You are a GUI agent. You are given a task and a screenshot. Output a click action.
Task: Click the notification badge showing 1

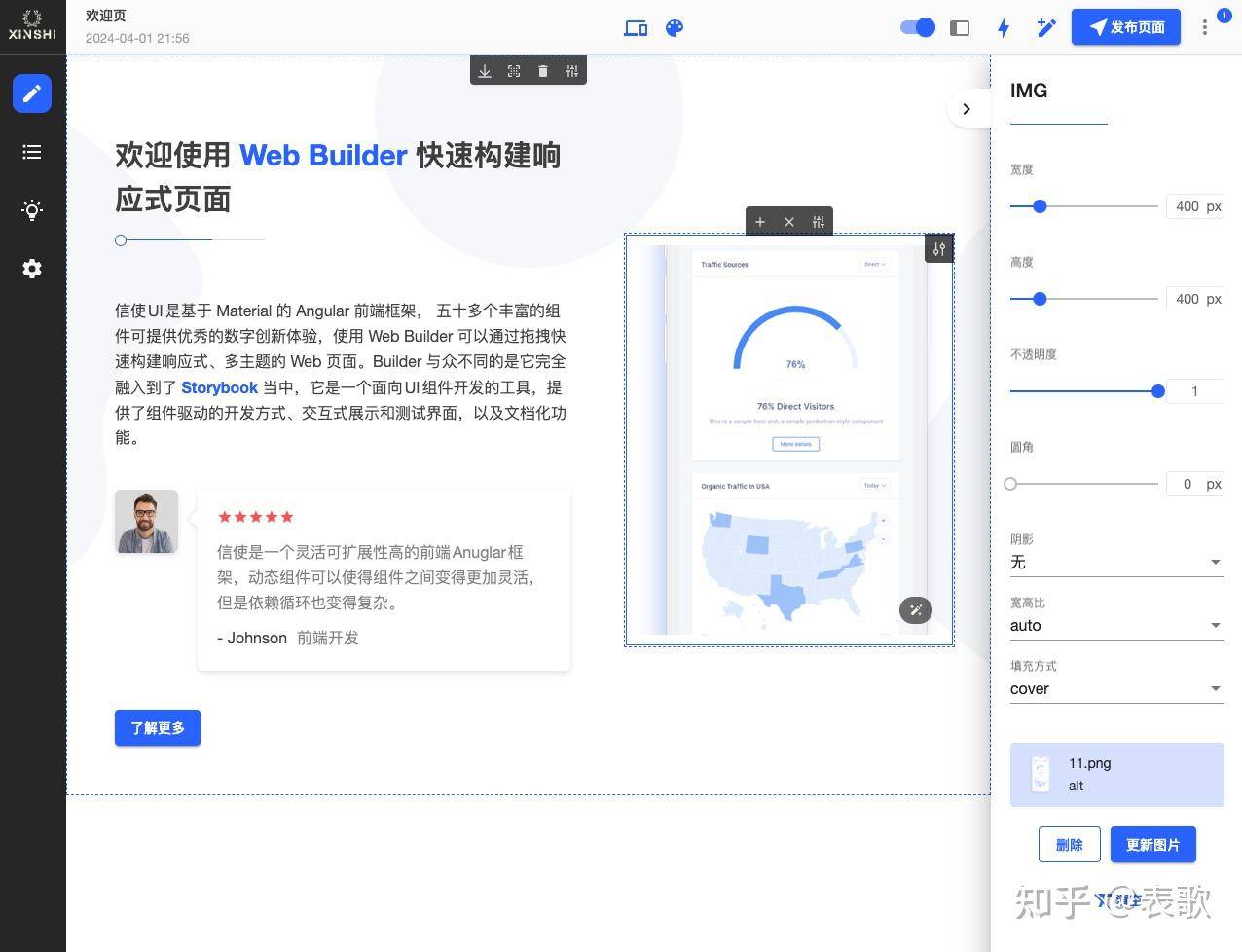point(1224,15)
